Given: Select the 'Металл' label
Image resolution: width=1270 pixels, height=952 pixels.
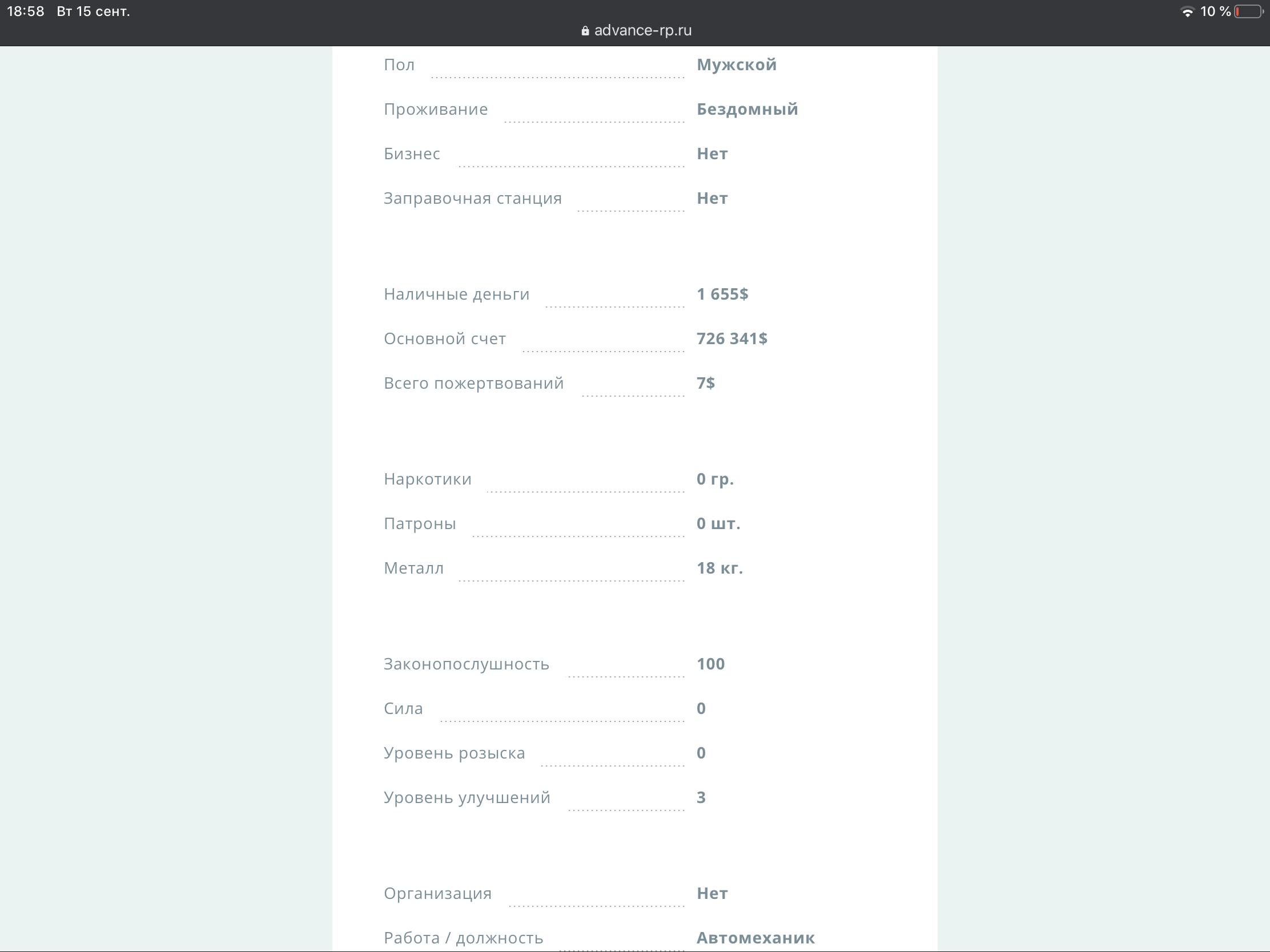Looking at the screenshot, I should (414, 568).
